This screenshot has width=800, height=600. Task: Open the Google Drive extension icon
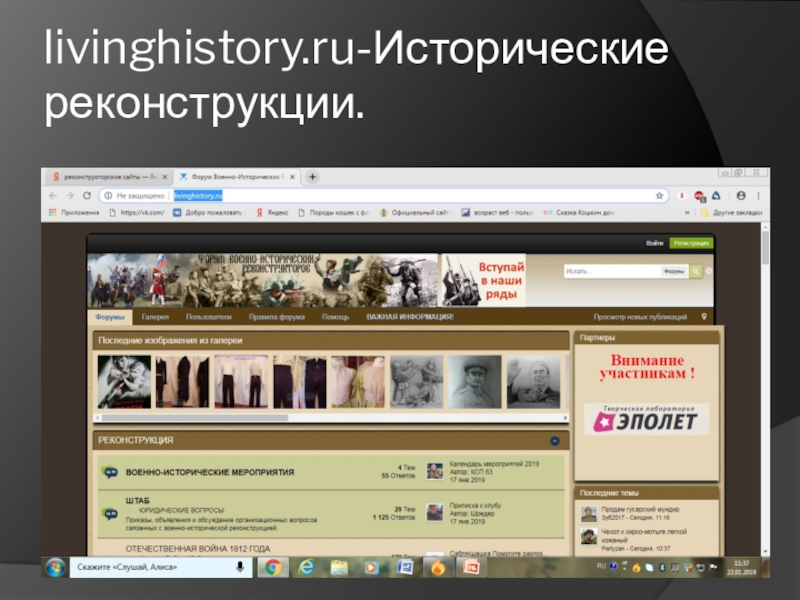716,195
